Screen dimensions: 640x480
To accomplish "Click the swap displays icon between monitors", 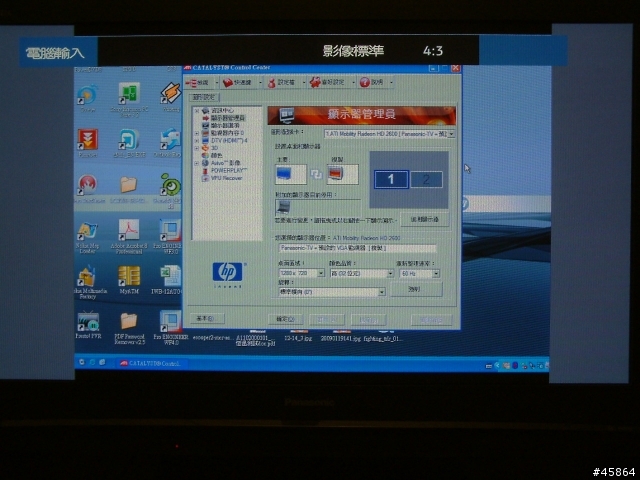I will [x=316, y=175].
